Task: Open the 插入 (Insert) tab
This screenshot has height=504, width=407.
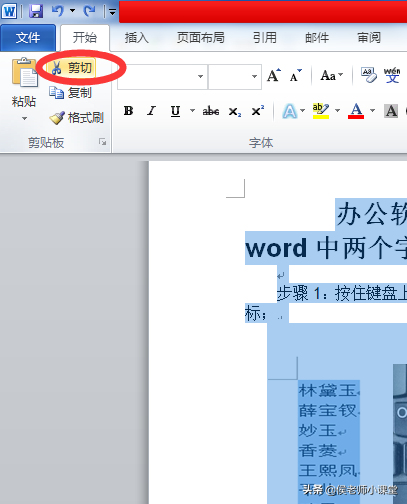Action: point(137,38)
